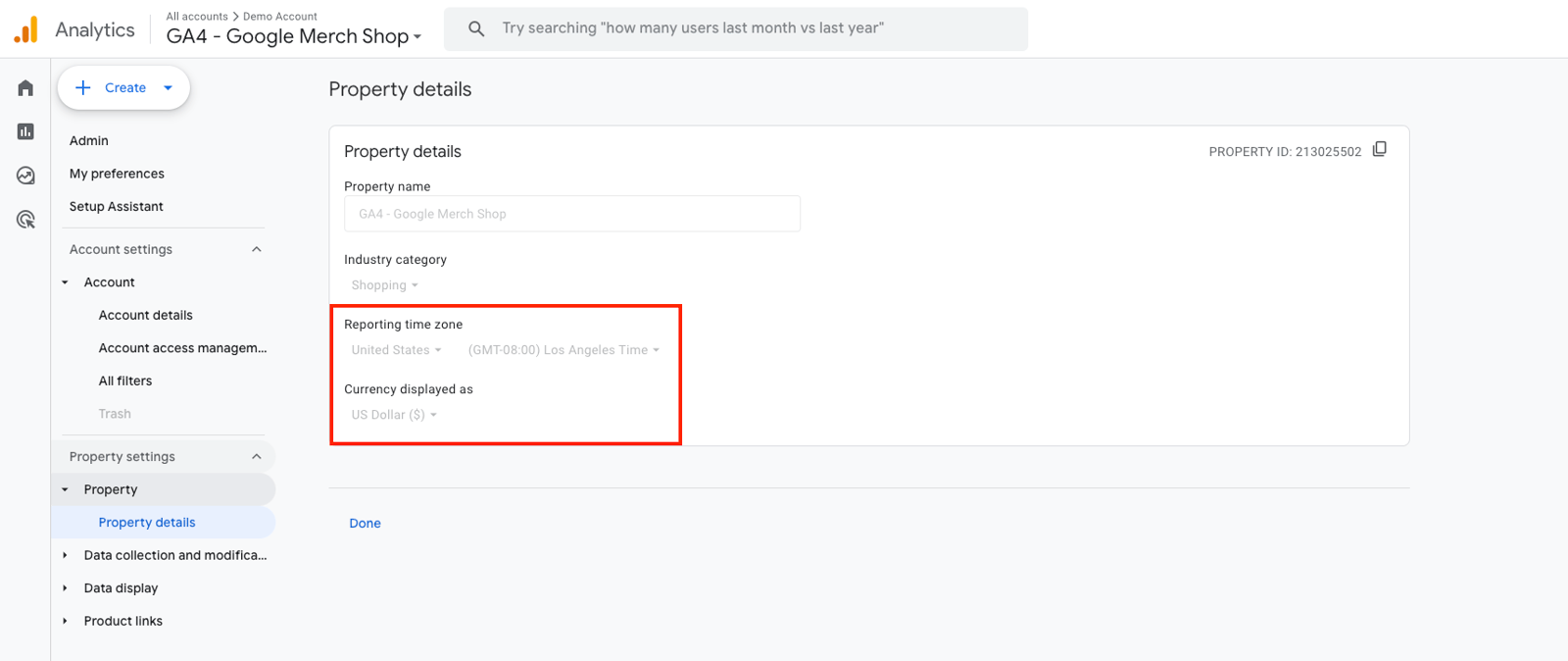Expand Data collection and modification tree item
This screenshot has width=1568, height=661.
coord(66,555)
